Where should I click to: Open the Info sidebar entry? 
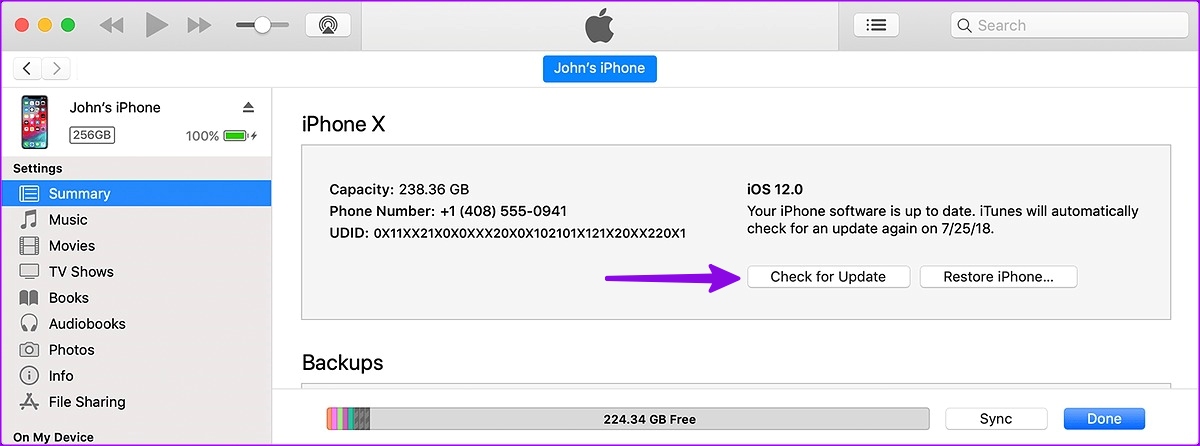click(x=61, y=376)
